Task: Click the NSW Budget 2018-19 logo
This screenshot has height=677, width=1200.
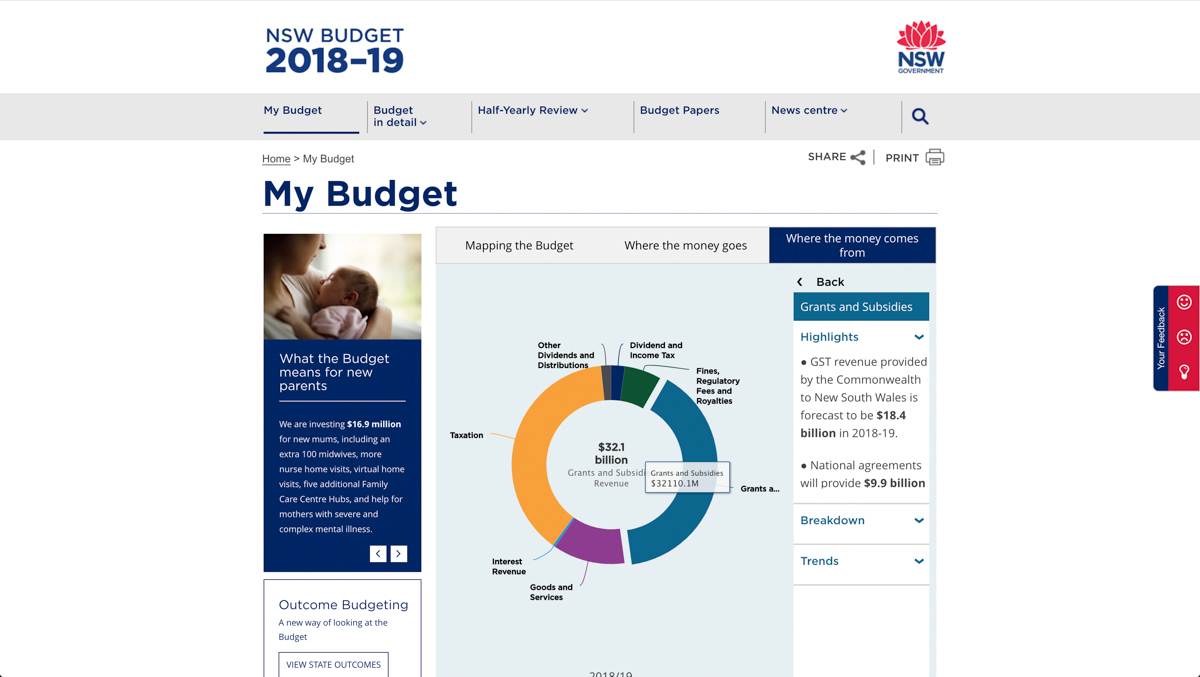Action: [x=334, y=50]
